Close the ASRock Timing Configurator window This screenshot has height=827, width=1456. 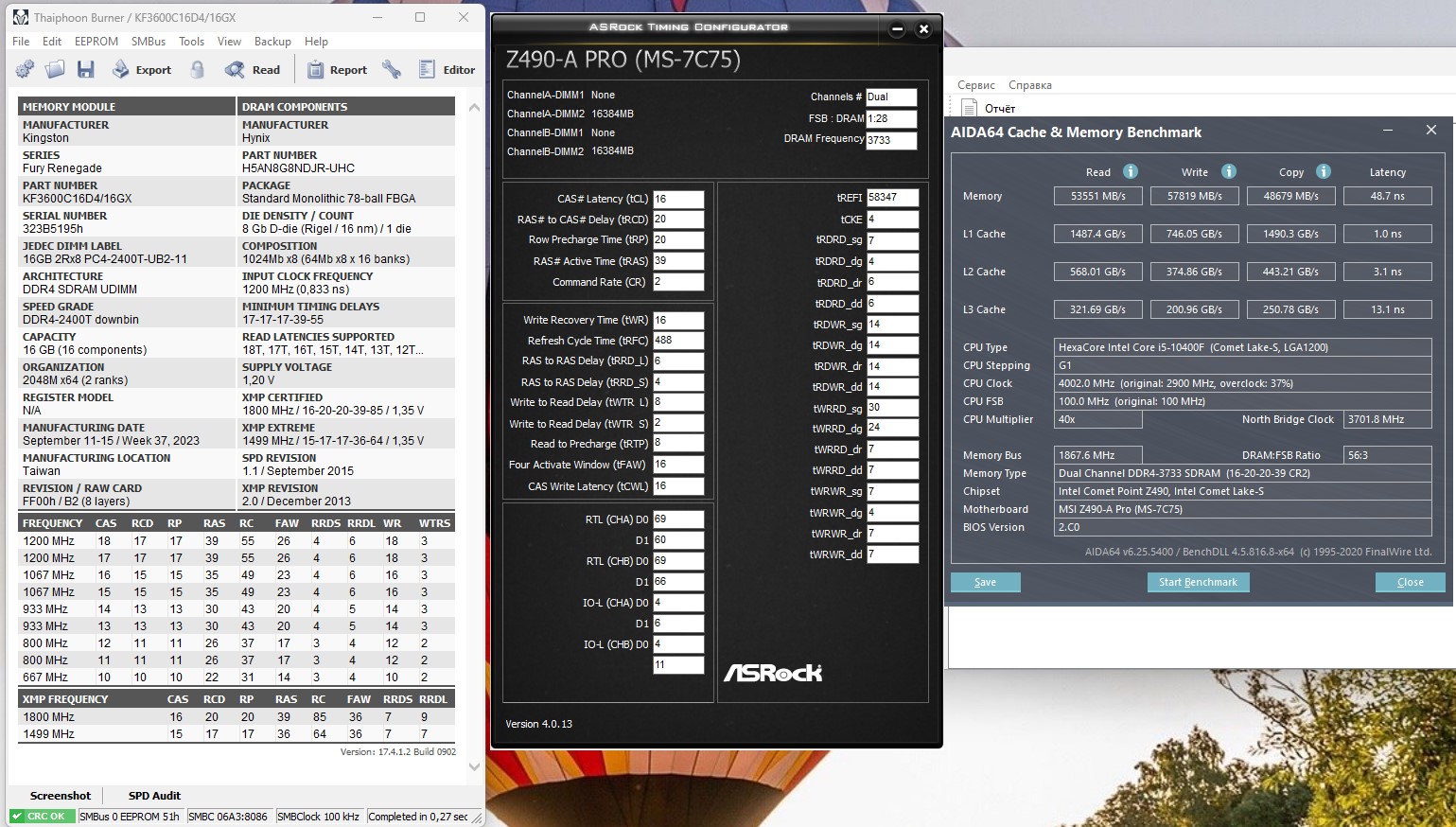pyautogui.click(x=924, y=28)
